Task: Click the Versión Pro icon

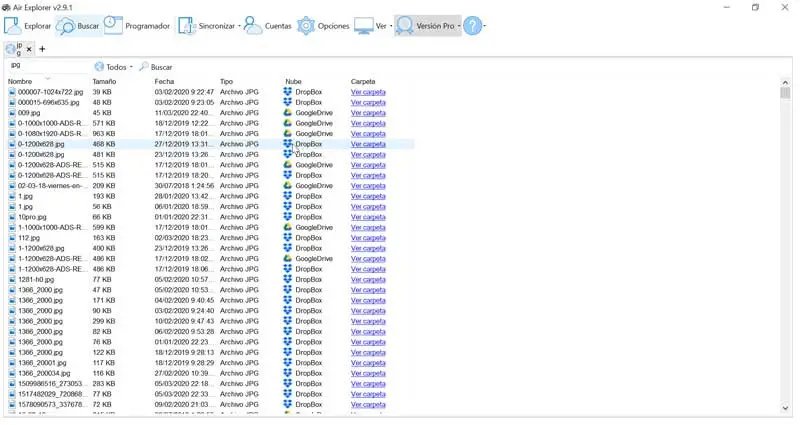Action: coord(405,26)
